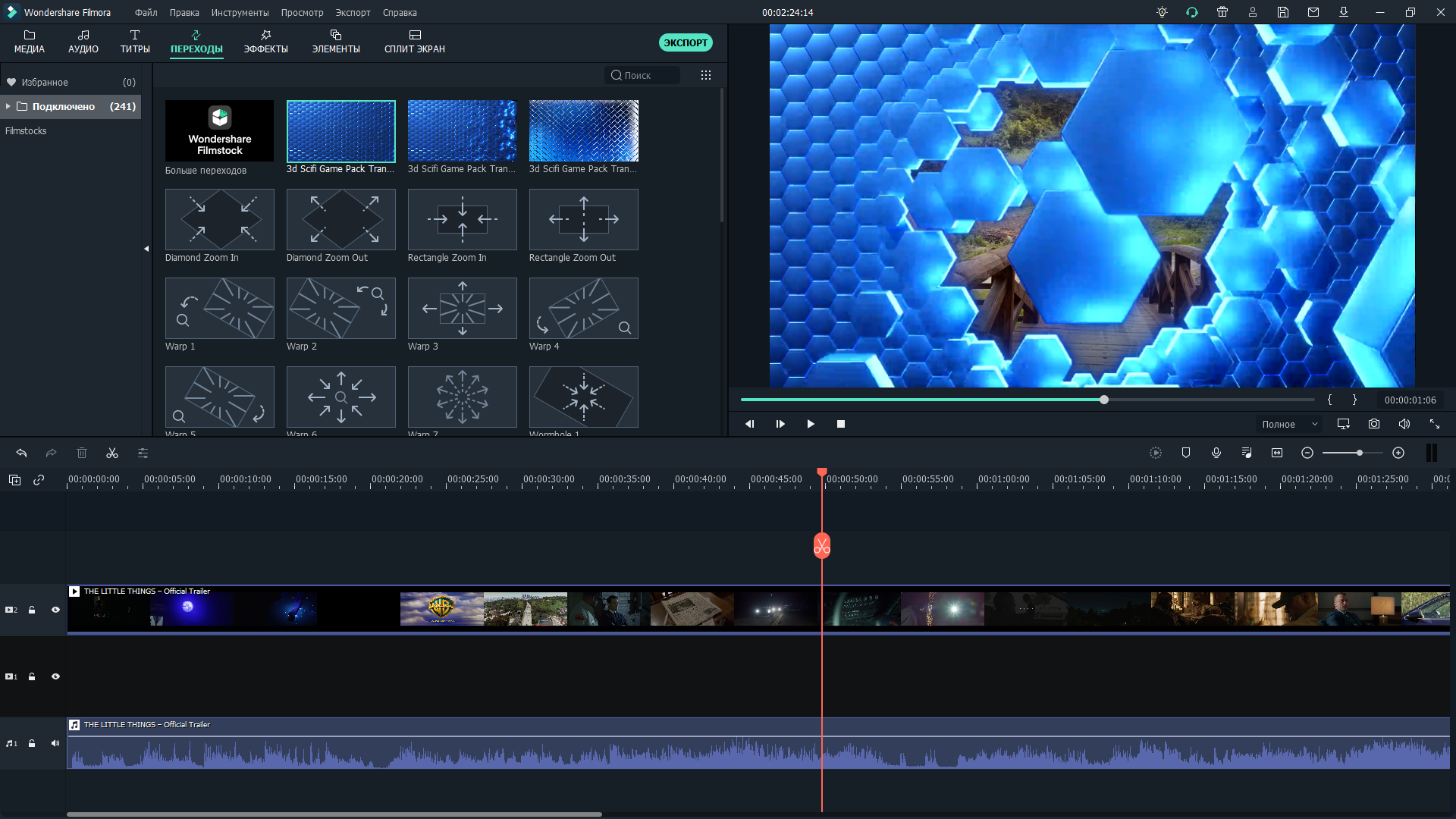Click the split scissors icon in timeline toolbar
Image resolution: width=1456 pixels, height=819 pixels.
point(112,453)
